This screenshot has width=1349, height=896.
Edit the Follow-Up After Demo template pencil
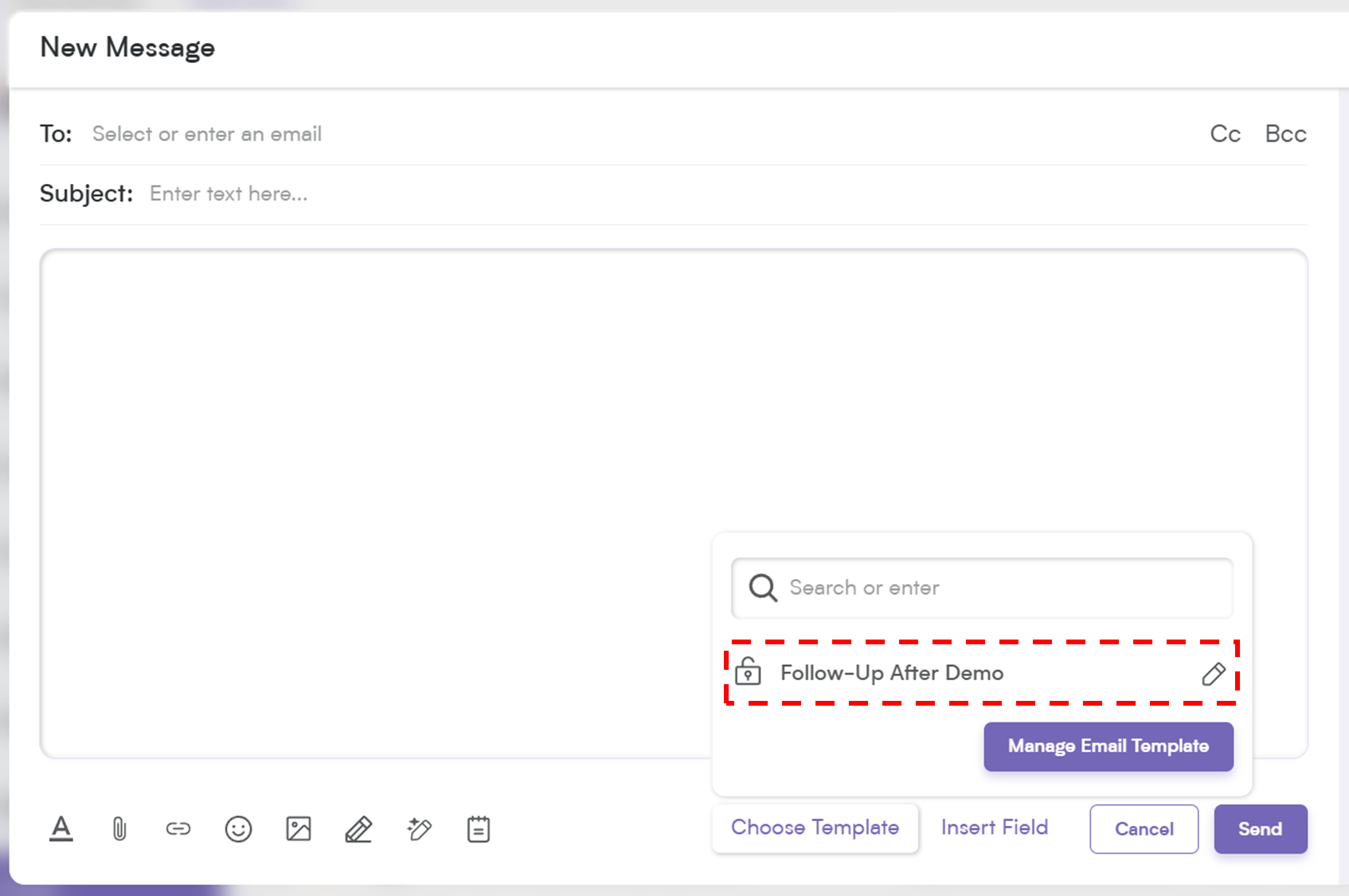pyautogui.click(x=1214, y=674)
